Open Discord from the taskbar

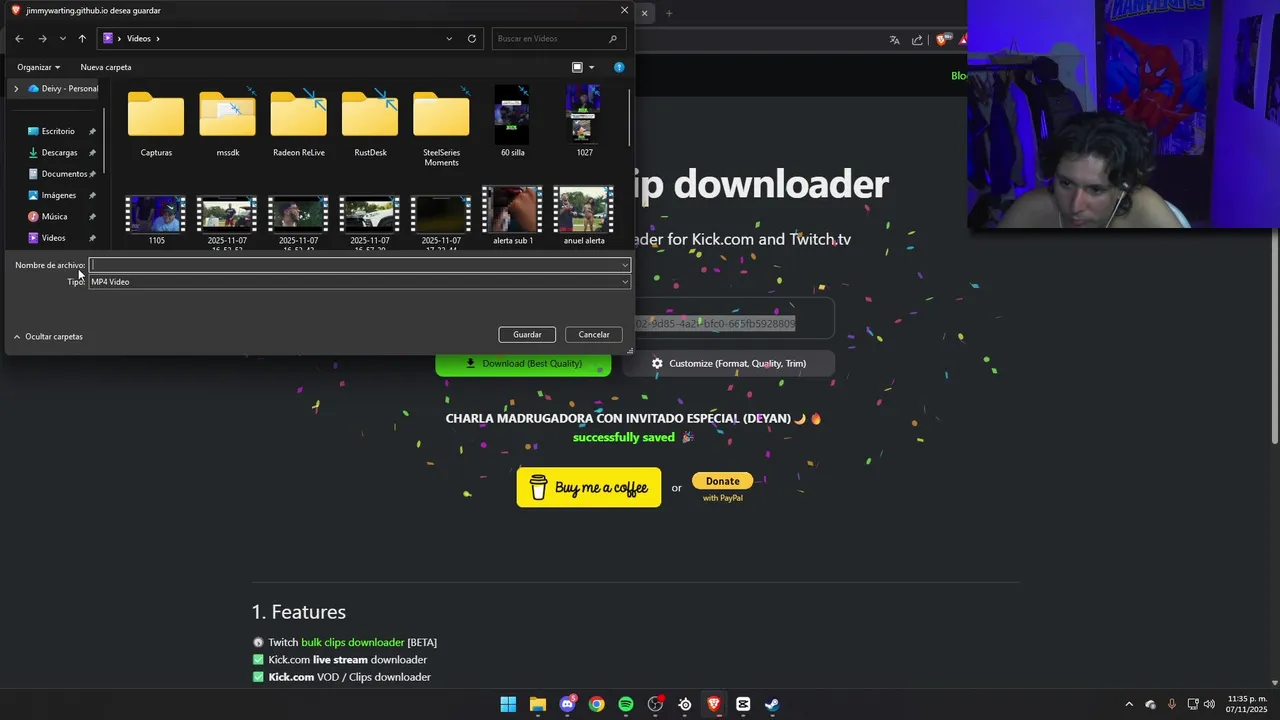568,704
